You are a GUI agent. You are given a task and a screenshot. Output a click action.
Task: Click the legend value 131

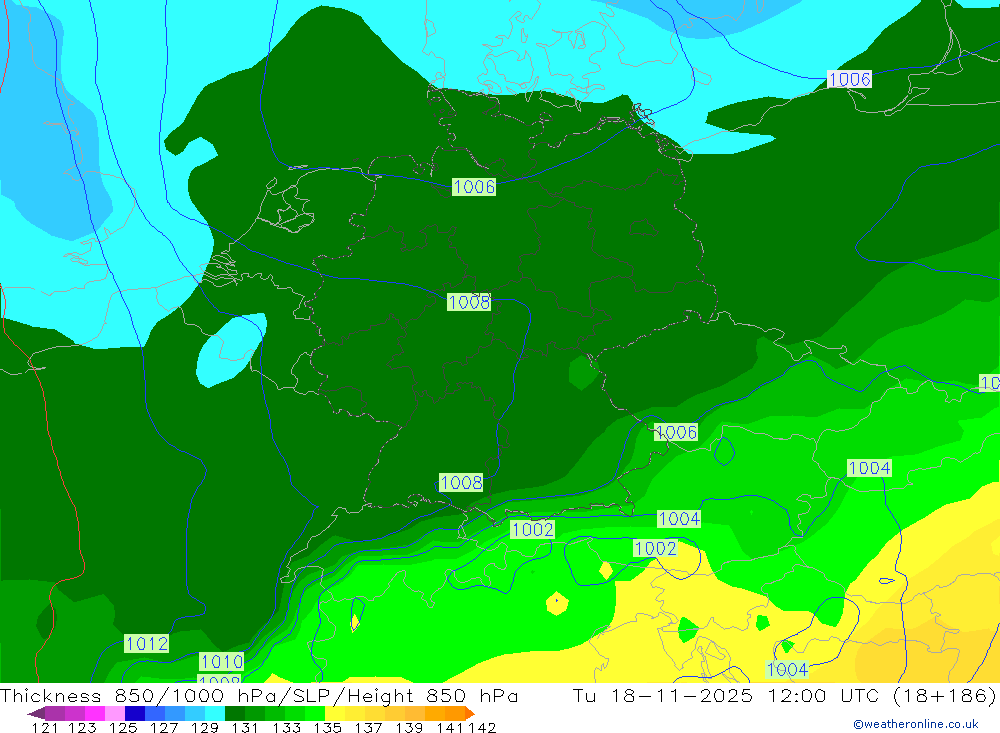pyautogui.click(x=244, y=727)
